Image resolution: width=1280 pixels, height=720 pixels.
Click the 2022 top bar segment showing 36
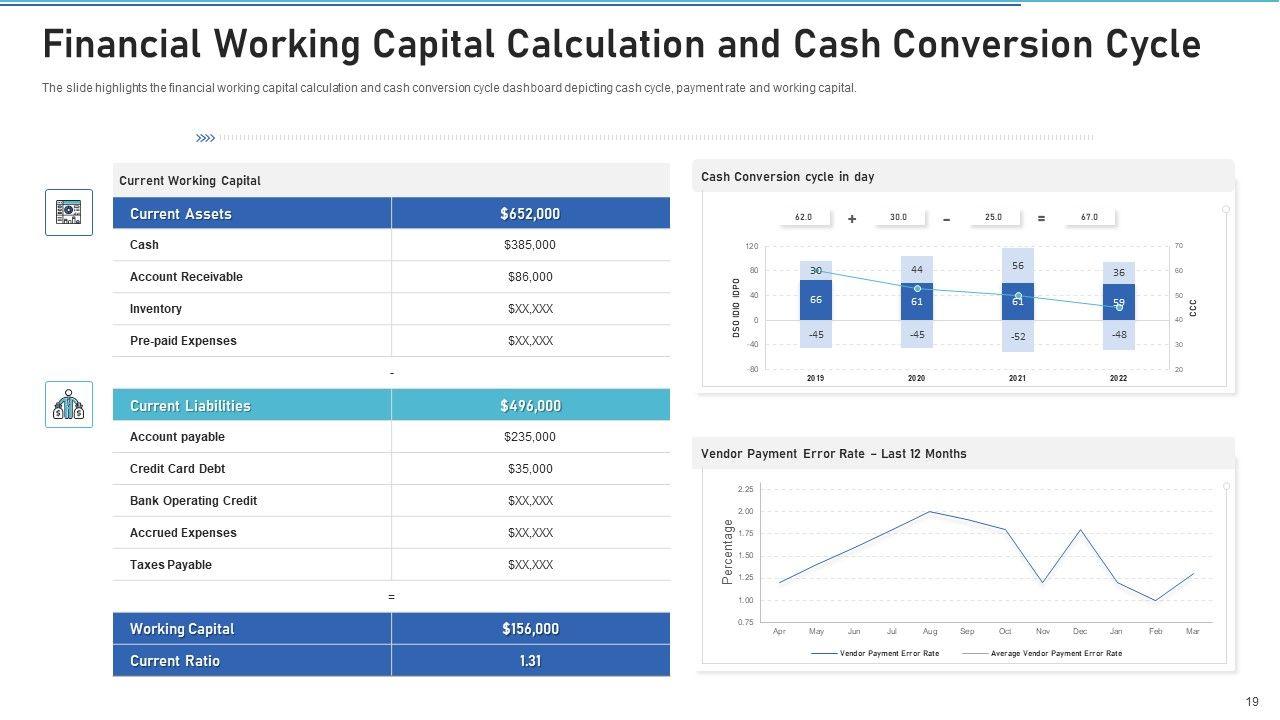pos(1119,272)
